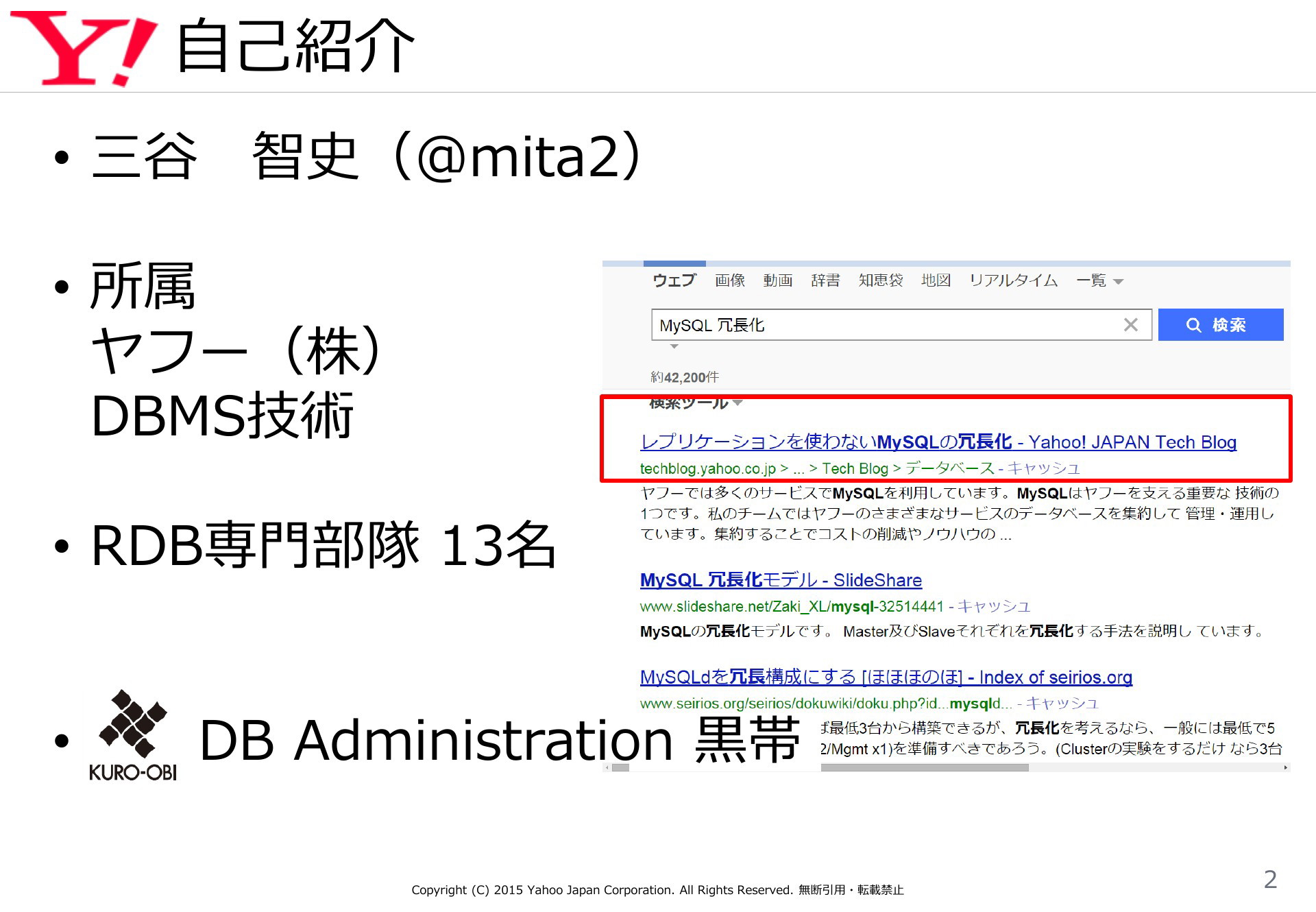Click the horizontal scrollbar thumb

tap(925, 768)
